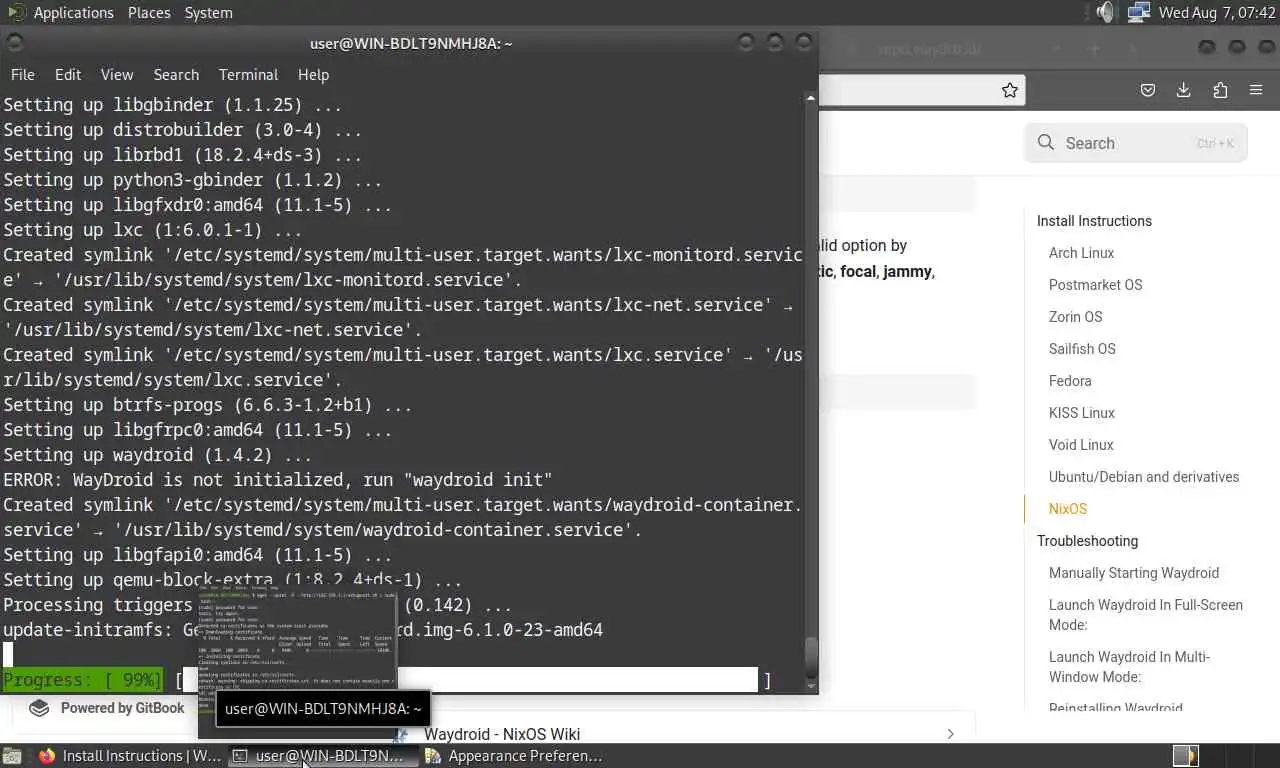Open the KISS Linux section link
This screenshot has width=1280, height=768.
coord(1081,413)
